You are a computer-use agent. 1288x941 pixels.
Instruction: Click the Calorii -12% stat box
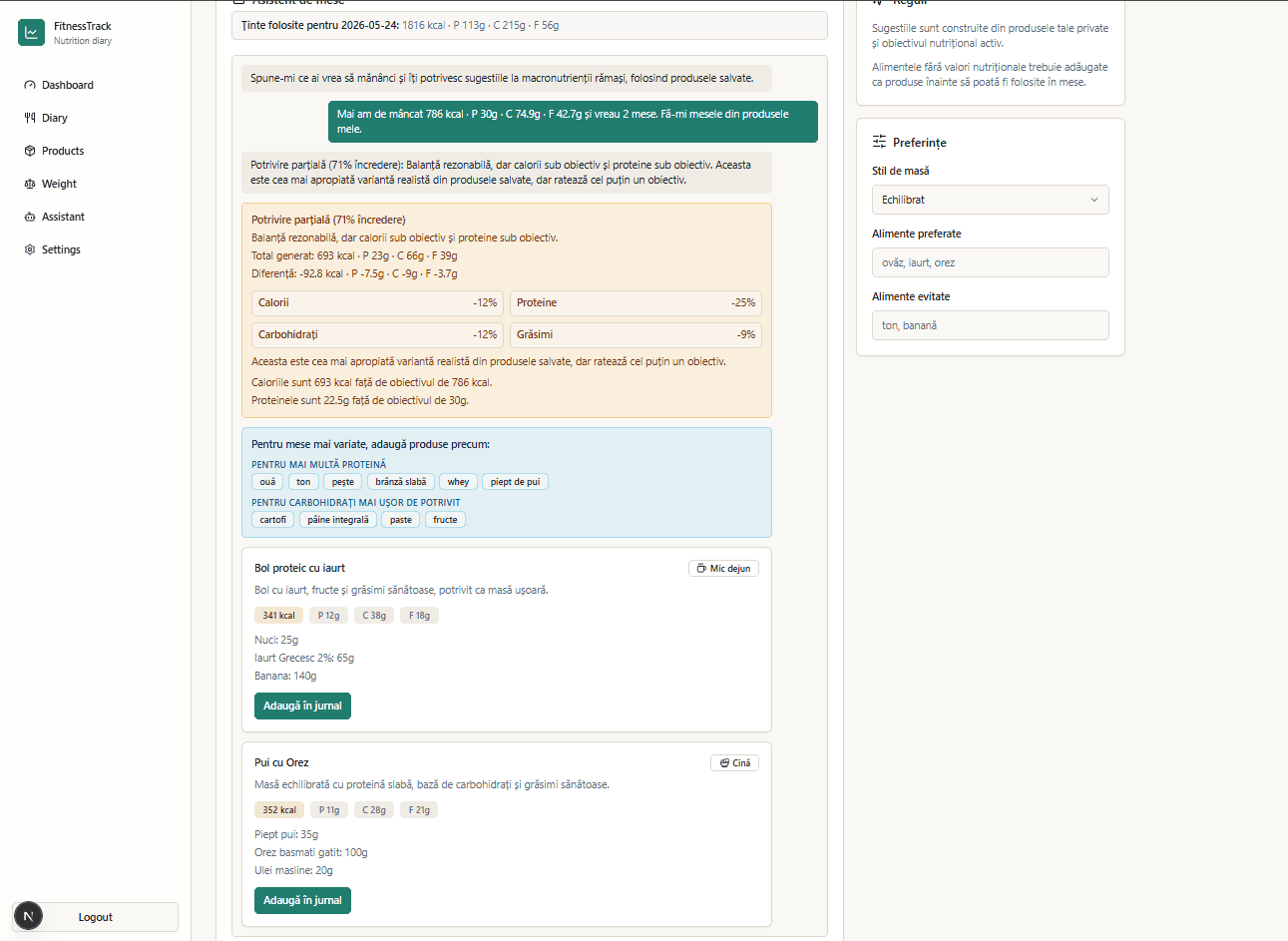coord(377,303)
